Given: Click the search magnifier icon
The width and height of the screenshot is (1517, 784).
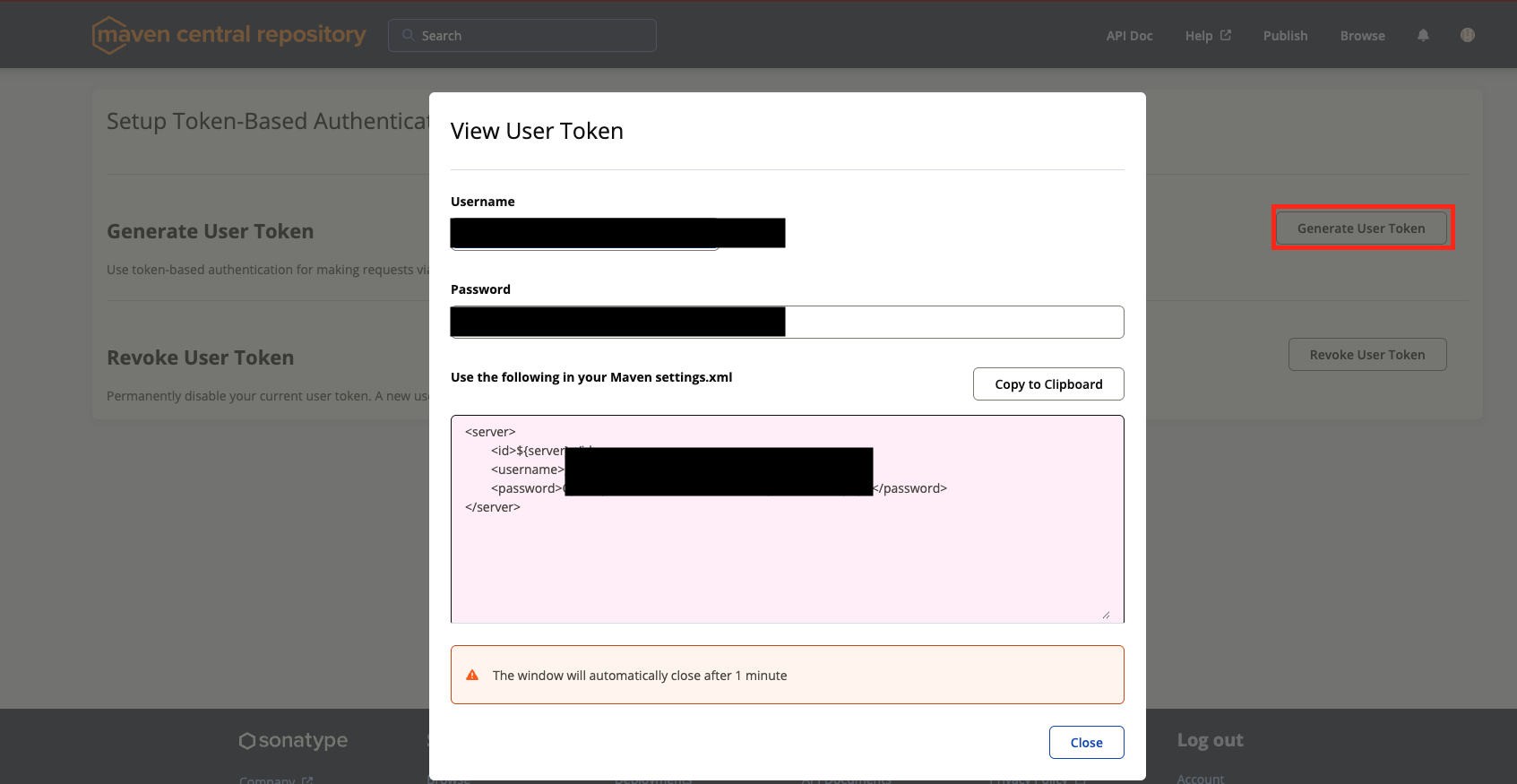Looking at the screenshot, I should click(409, 35).
